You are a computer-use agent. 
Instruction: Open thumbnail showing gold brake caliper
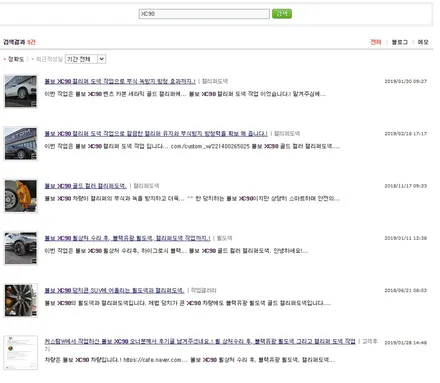click(x=21, y=196)
